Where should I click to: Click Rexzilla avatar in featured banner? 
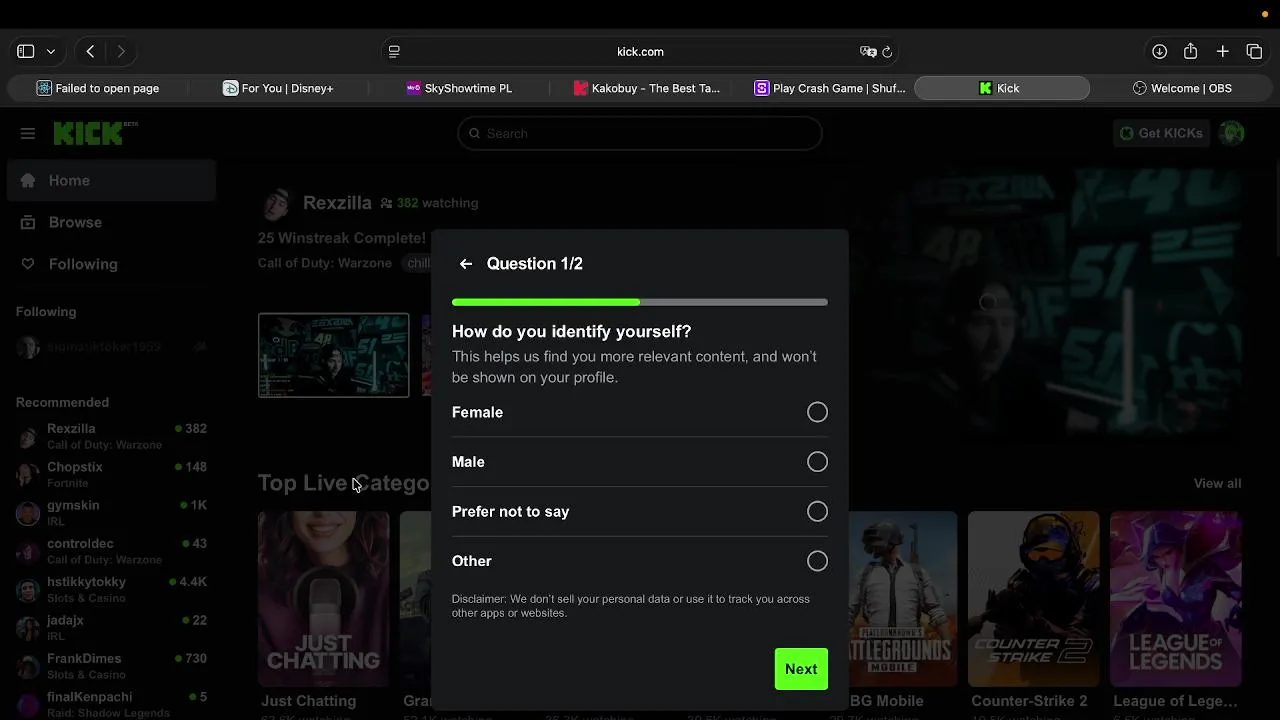tap(276, 203)
